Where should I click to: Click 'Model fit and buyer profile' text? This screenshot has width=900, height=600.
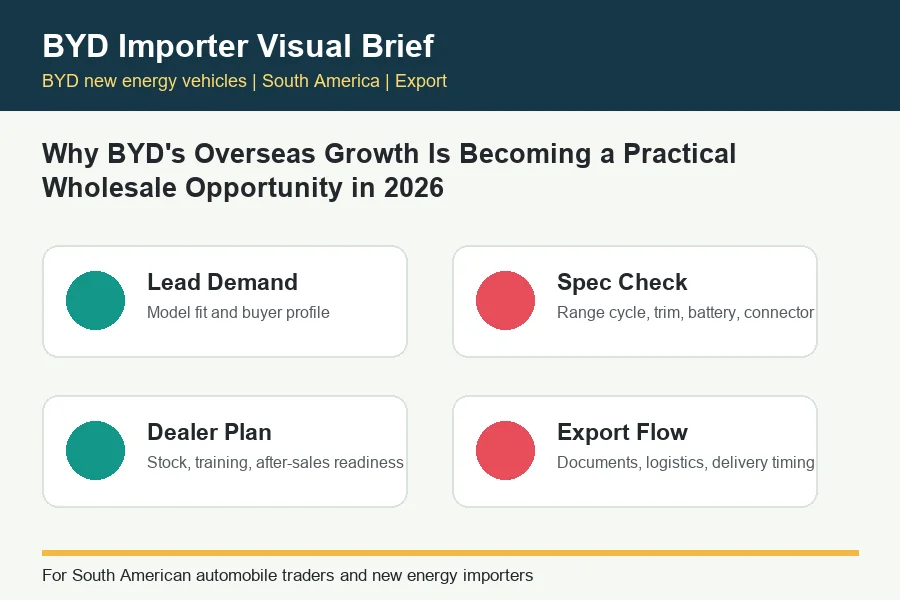click(238, 312)
